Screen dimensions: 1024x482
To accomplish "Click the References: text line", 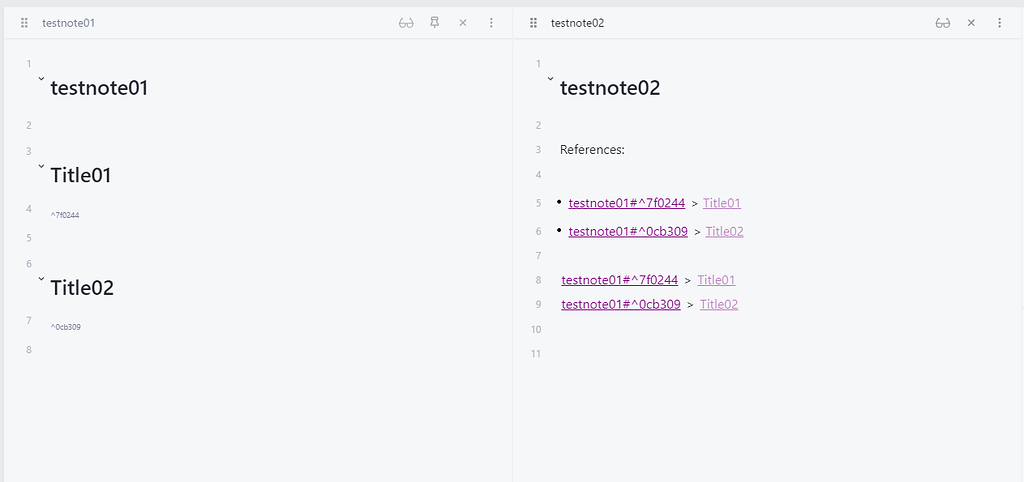I will coord(592,150).
